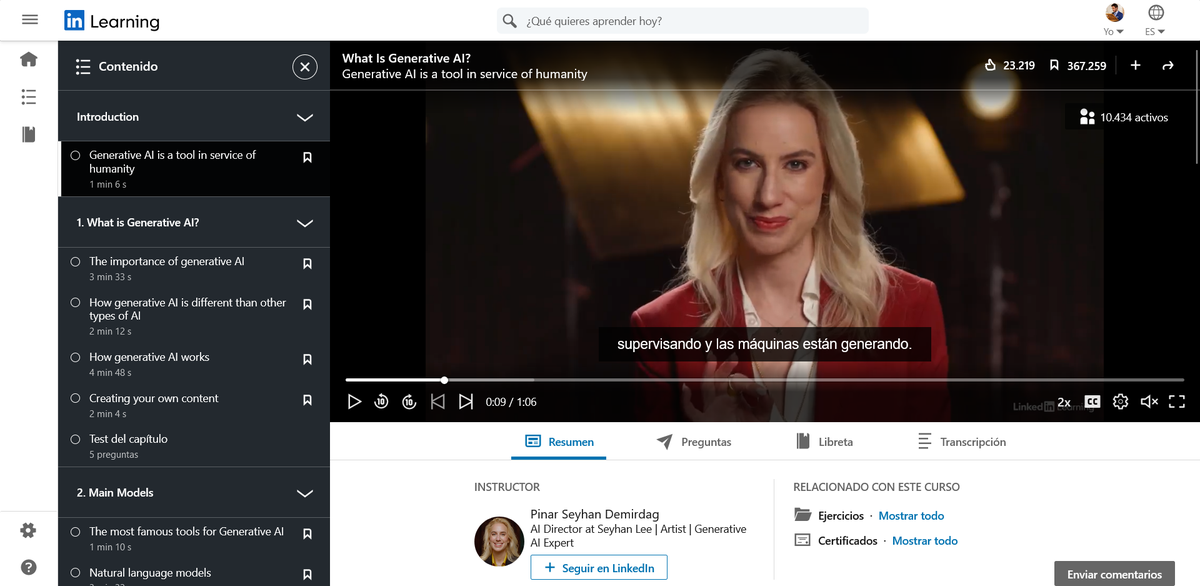Rewind video 10 seconds
Screen dimensions: 1200x586
pos(381,402)
